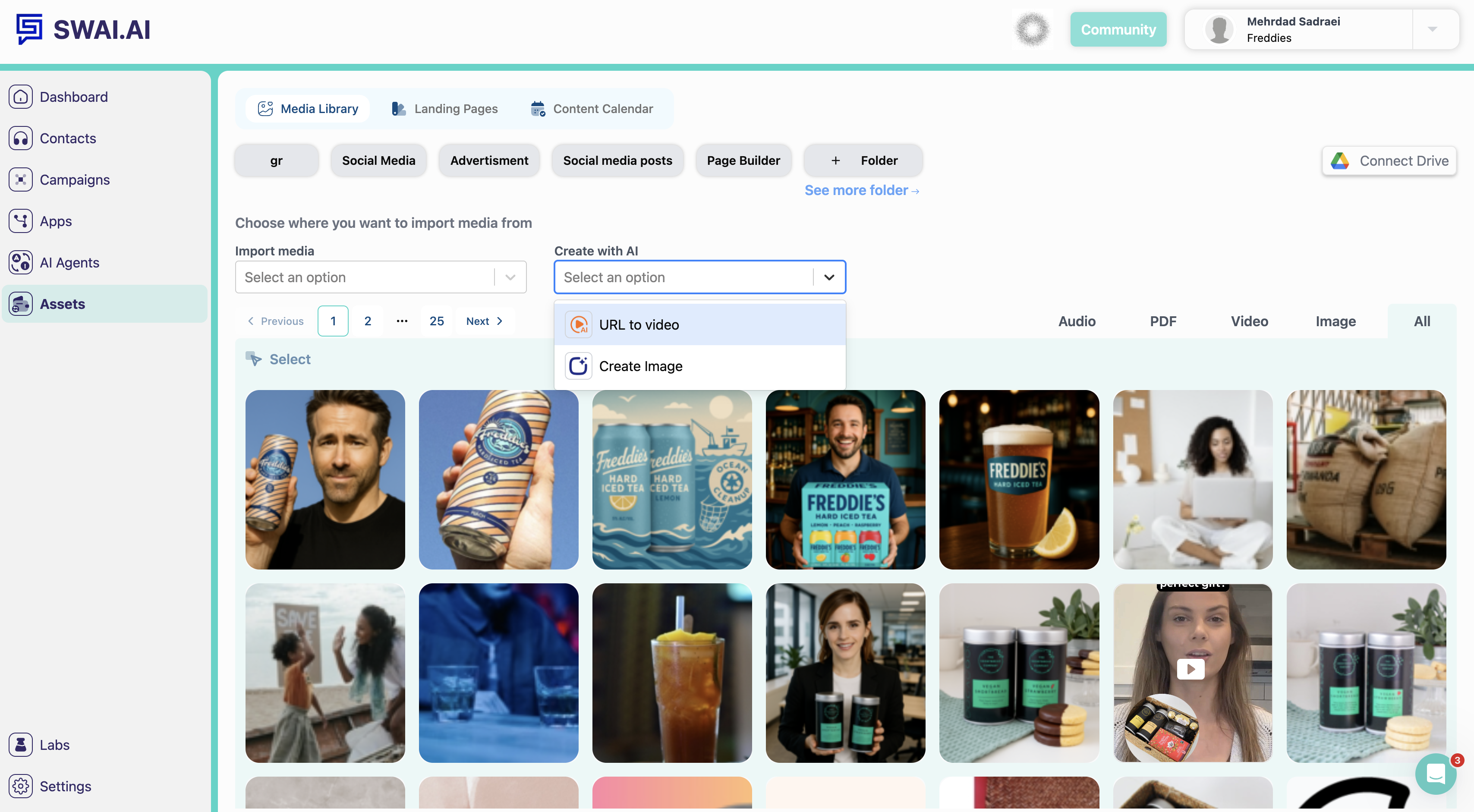Open the Dashboard sidebar icon
This screenshot has height=812, width=1474.
point(21,97)
